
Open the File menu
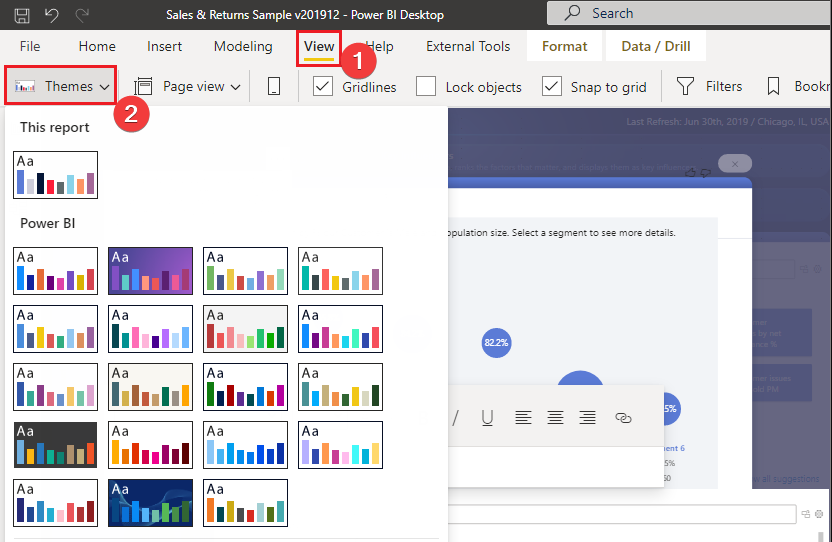30,46
